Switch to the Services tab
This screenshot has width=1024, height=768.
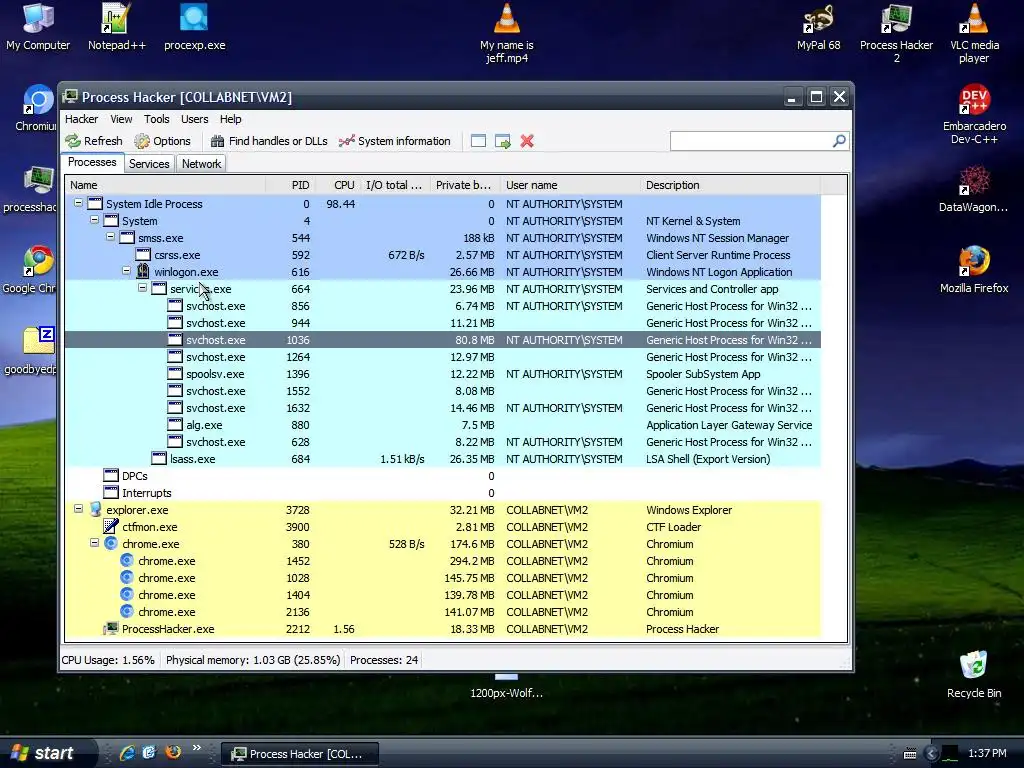149,164
